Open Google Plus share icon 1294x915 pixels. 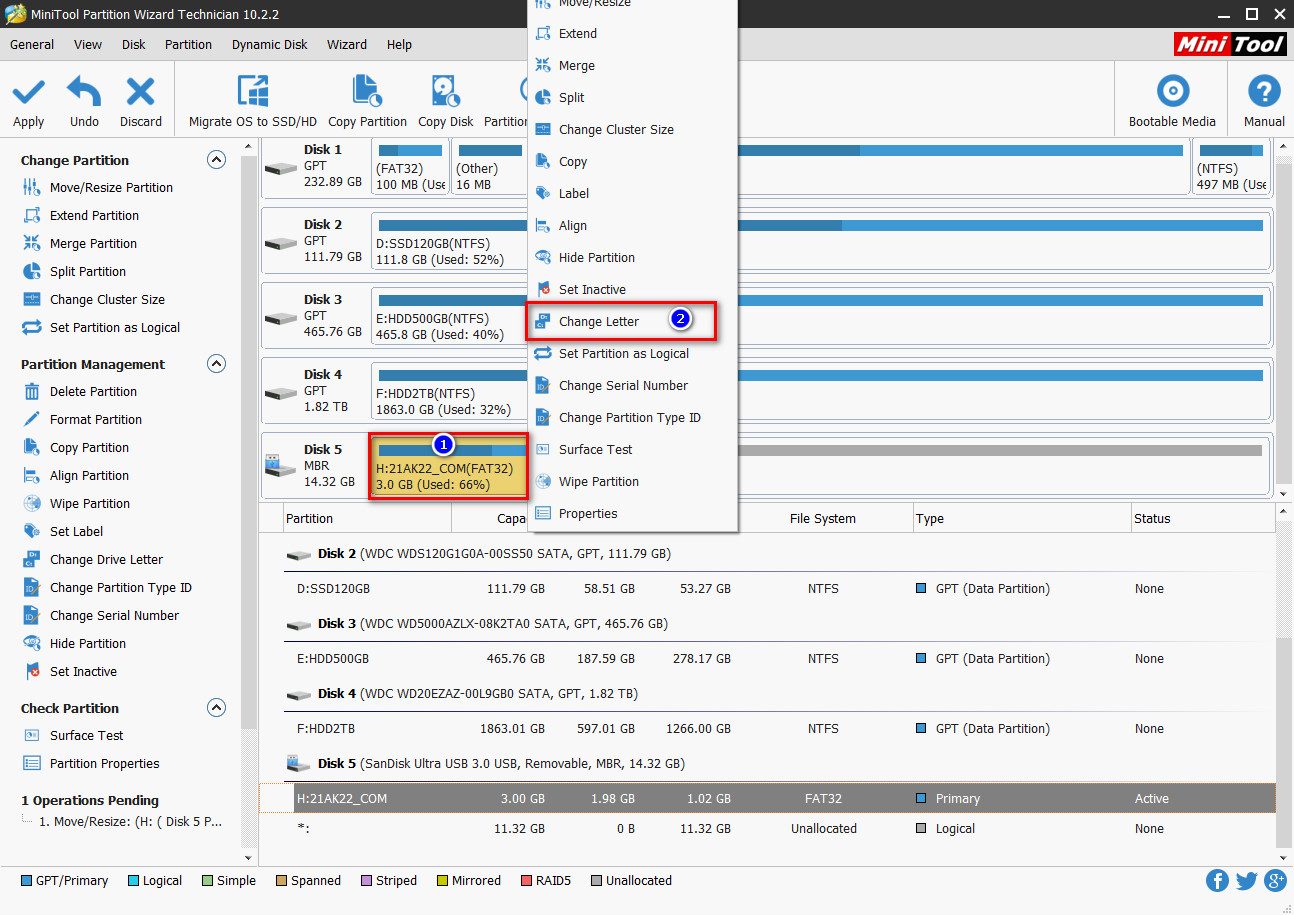point(1275,881)
